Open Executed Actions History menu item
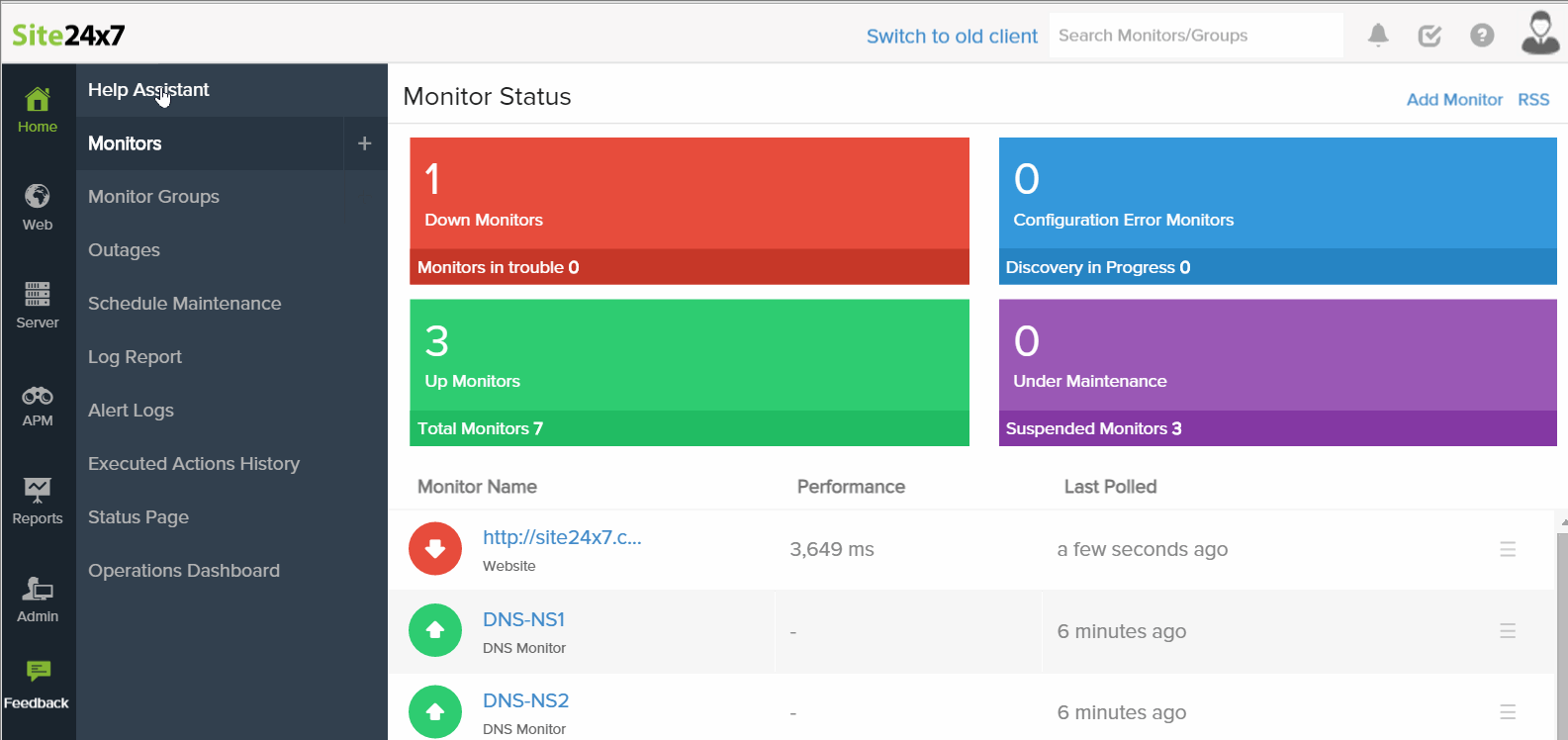Viewport: 1568px width, 740px height. pyautogui.click(x=231, y=464)
